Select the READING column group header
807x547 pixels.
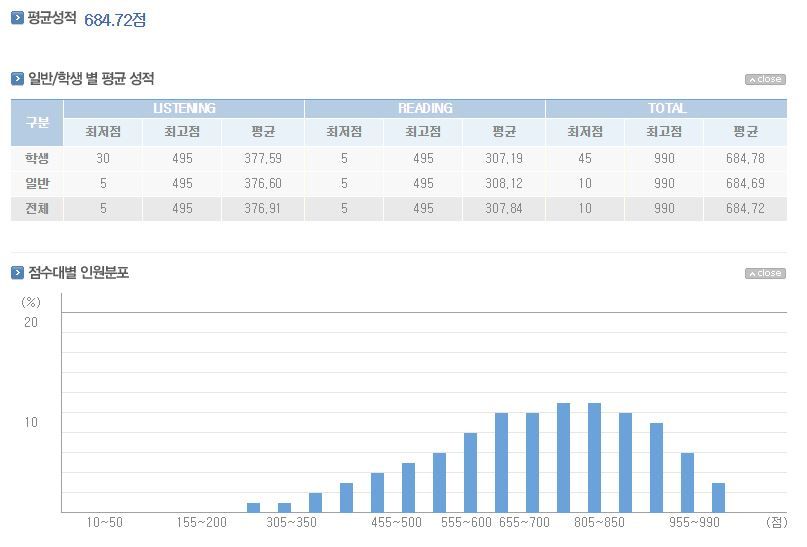(425, 108)
